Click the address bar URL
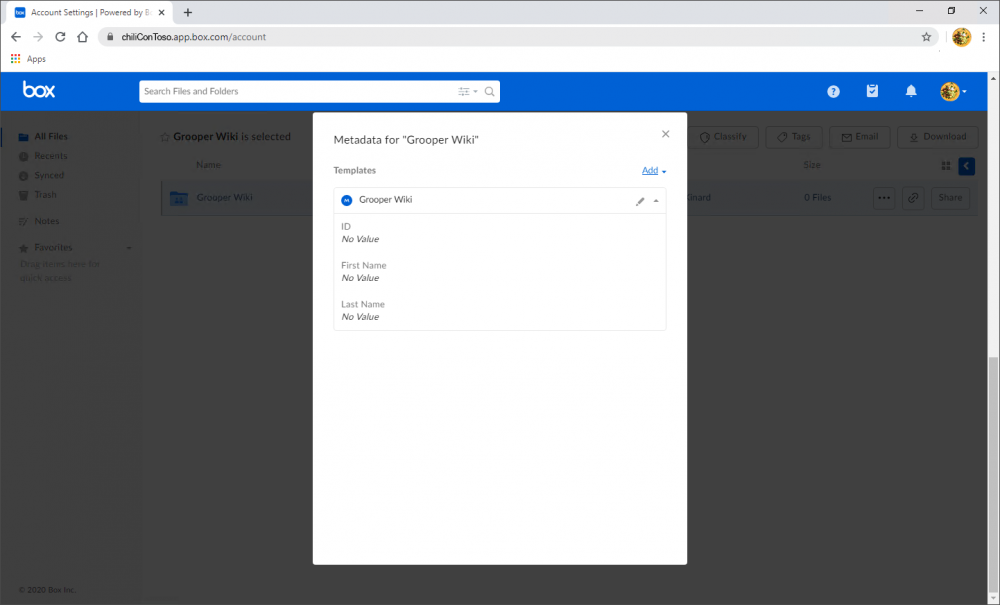 pos(194,37)
